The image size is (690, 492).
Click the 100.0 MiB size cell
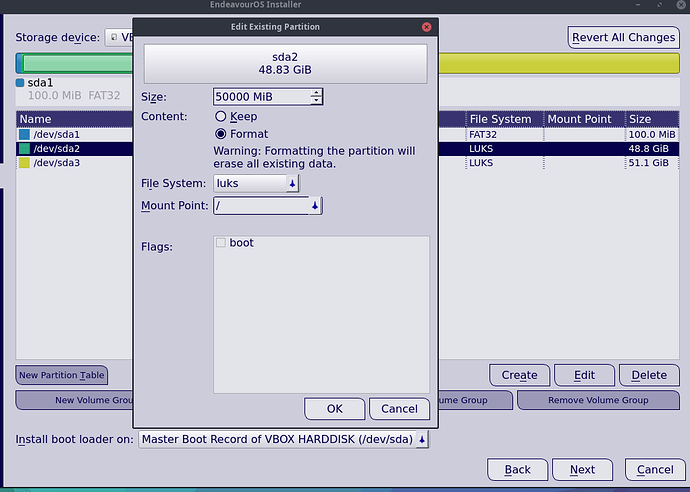pos(652,134)
